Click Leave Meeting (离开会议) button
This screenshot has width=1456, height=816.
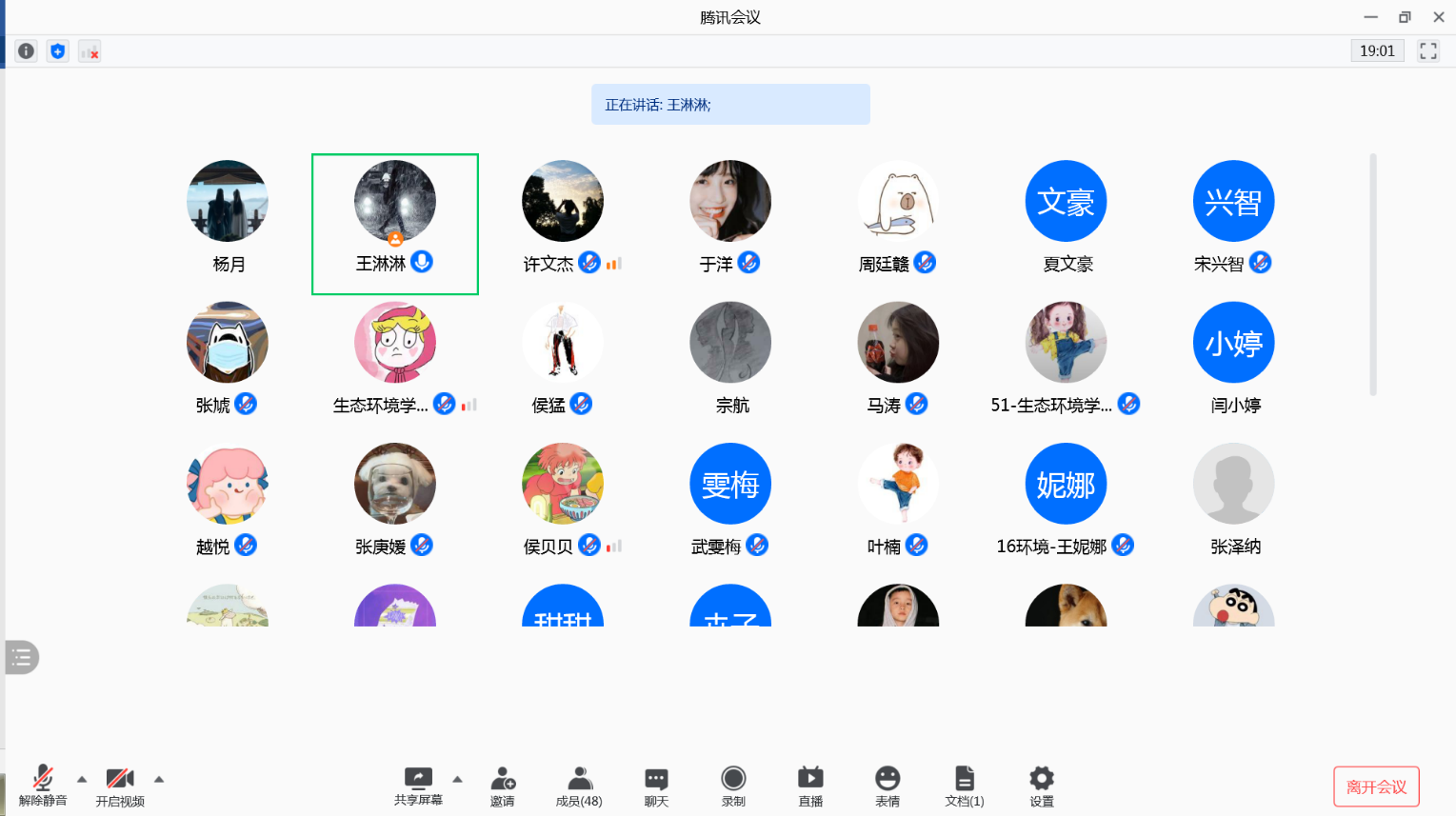(1376, 786)
